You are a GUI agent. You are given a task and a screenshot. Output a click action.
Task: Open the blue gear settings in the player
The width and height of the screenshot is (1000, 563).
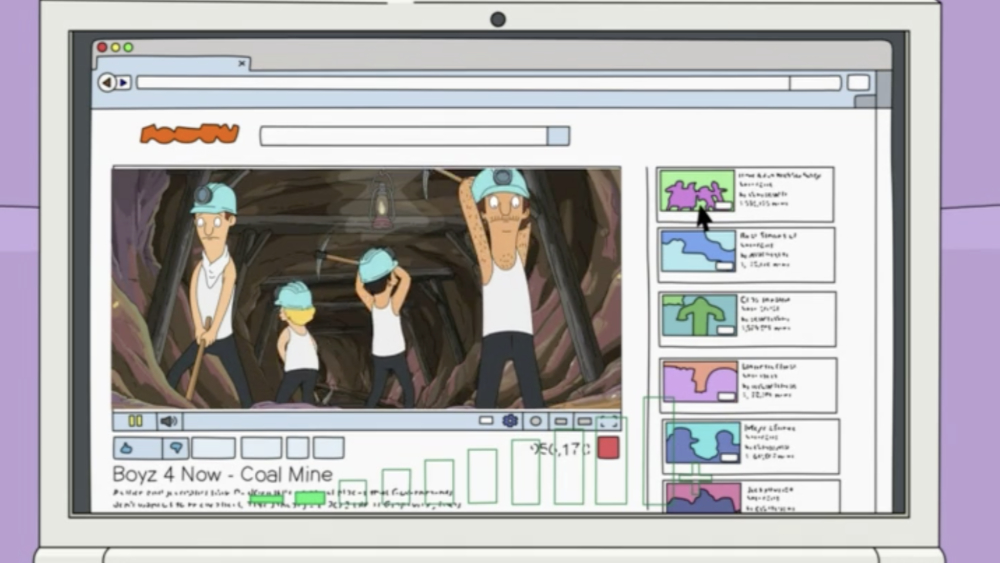click(510, 421)
